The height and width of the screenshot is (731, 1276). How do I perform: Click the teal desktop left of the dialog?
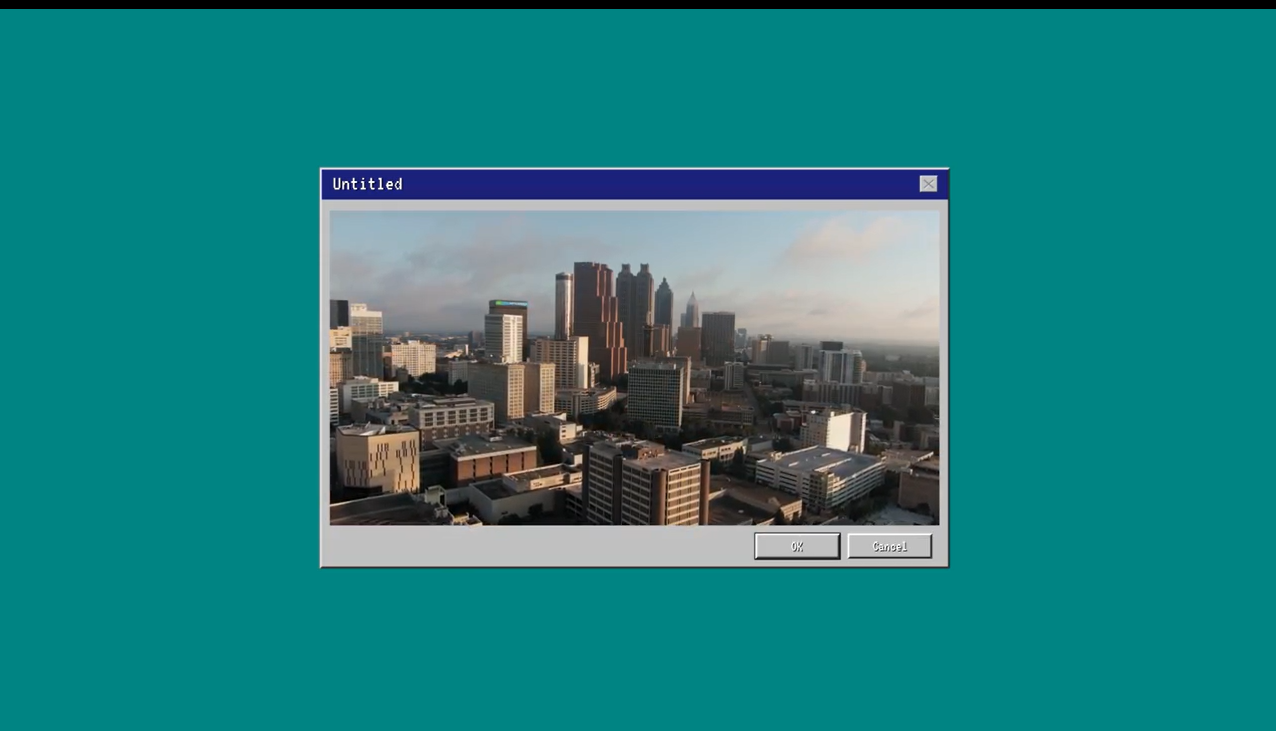pos(160,370)
